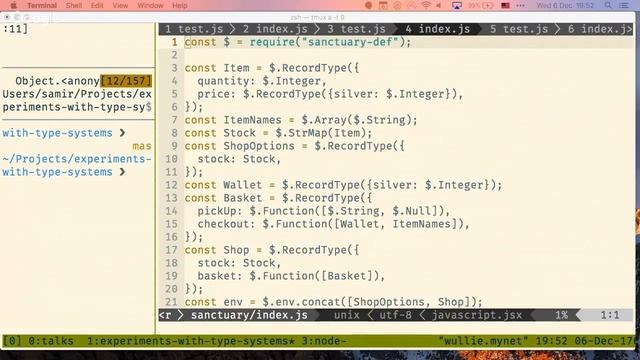The width and height of the screenshot is (640, 360).
Task: Click the ~/Projects/experiments- path prompt
Action: (x=77, y=159)
